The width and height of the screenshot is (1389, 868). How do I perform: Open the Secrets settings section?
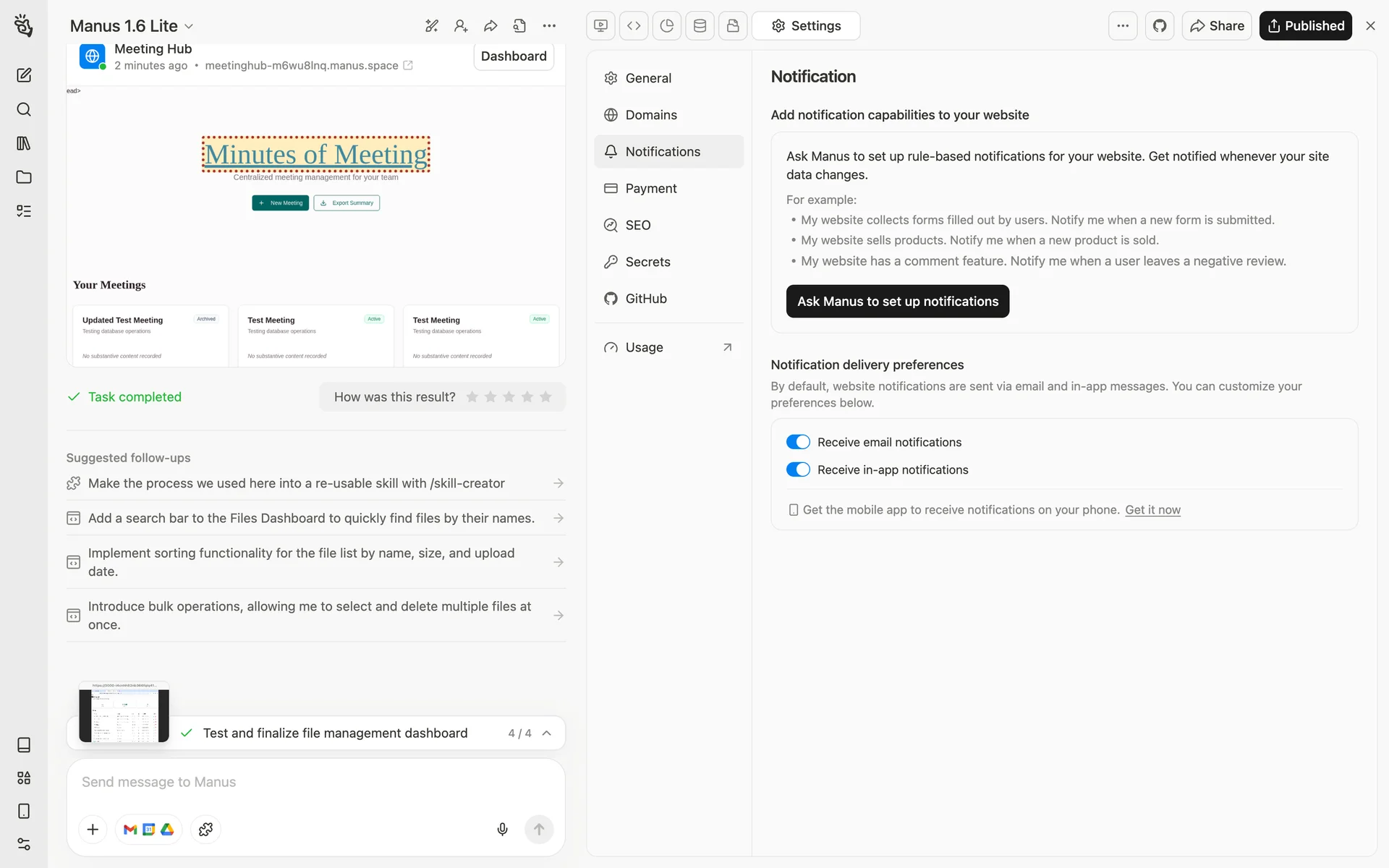pos(647,262)
